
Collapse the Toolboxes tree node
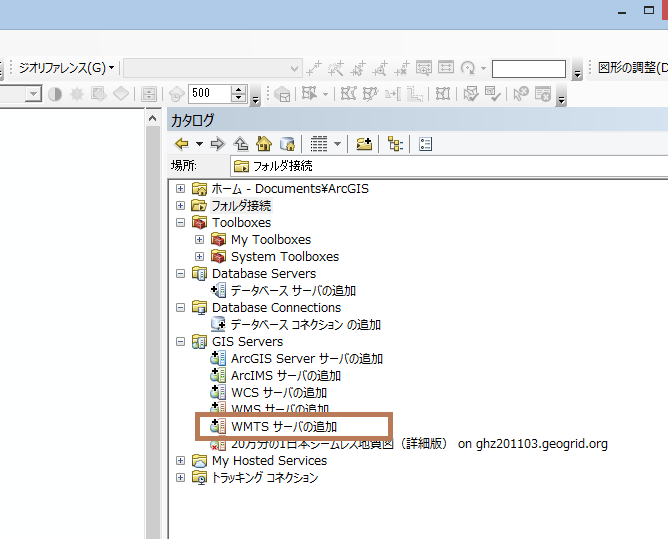pos(181,222)
